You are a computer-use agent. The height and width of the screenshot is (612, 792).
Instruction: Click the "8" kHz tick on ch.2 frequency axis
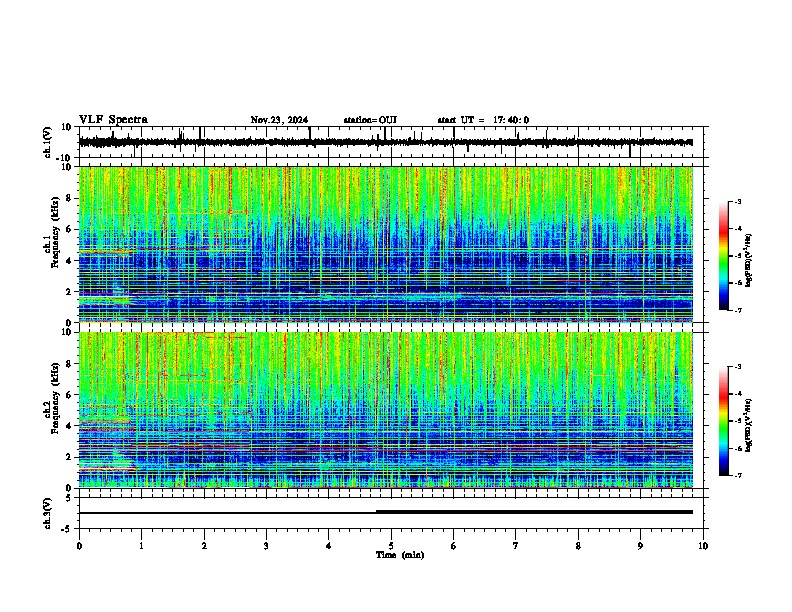coord(70,364)
